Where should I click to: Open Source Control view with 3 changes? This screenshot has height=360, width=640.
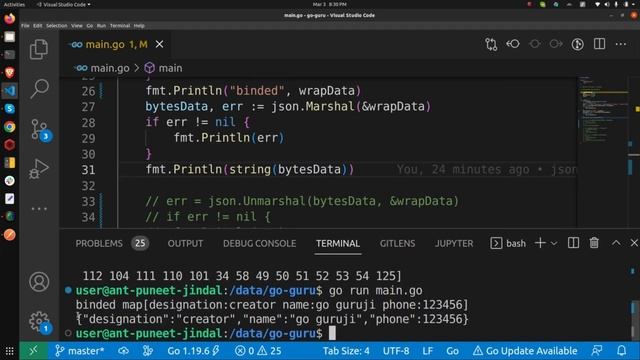click(40, 130)
